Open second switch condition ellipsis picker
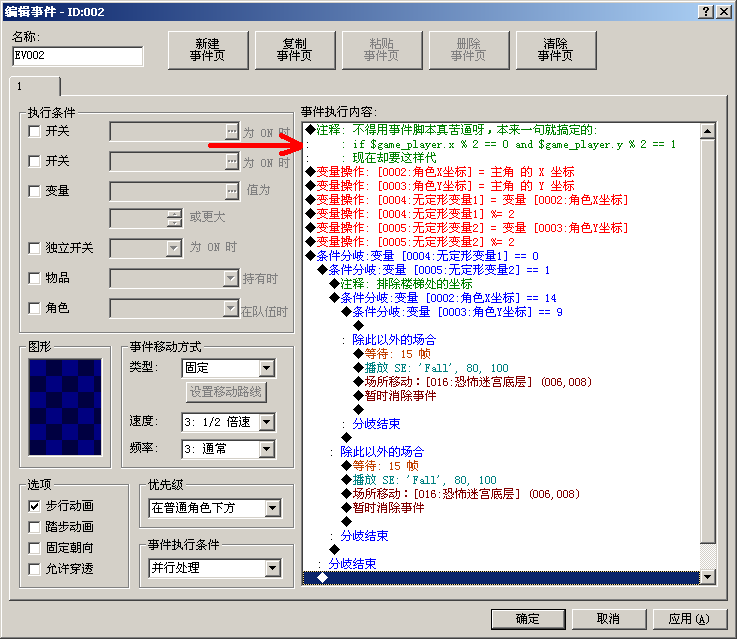 click(232, 162)
